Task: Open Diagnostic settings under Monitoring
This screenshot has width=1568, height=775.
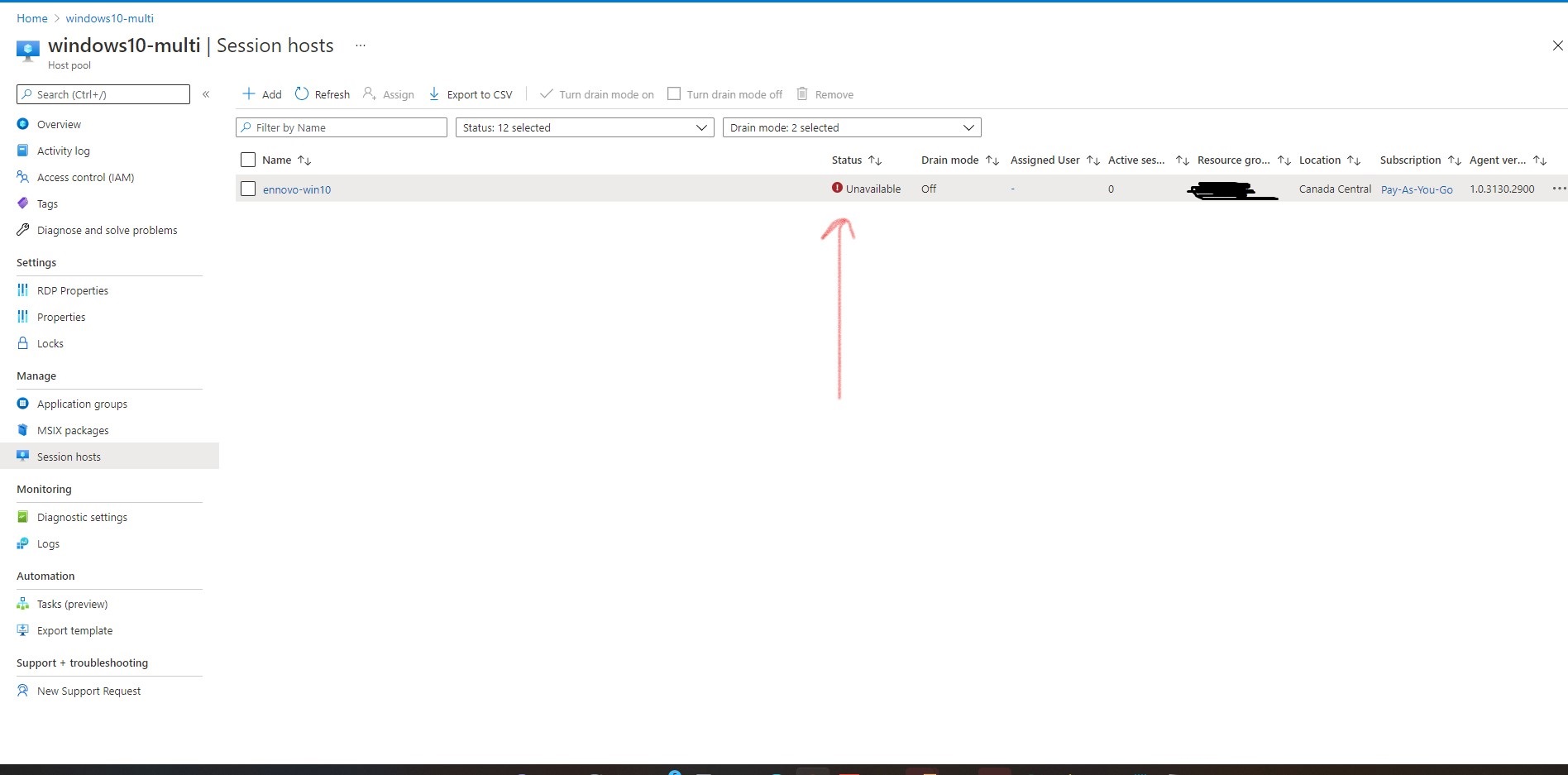Action: [x=82, y=517]
